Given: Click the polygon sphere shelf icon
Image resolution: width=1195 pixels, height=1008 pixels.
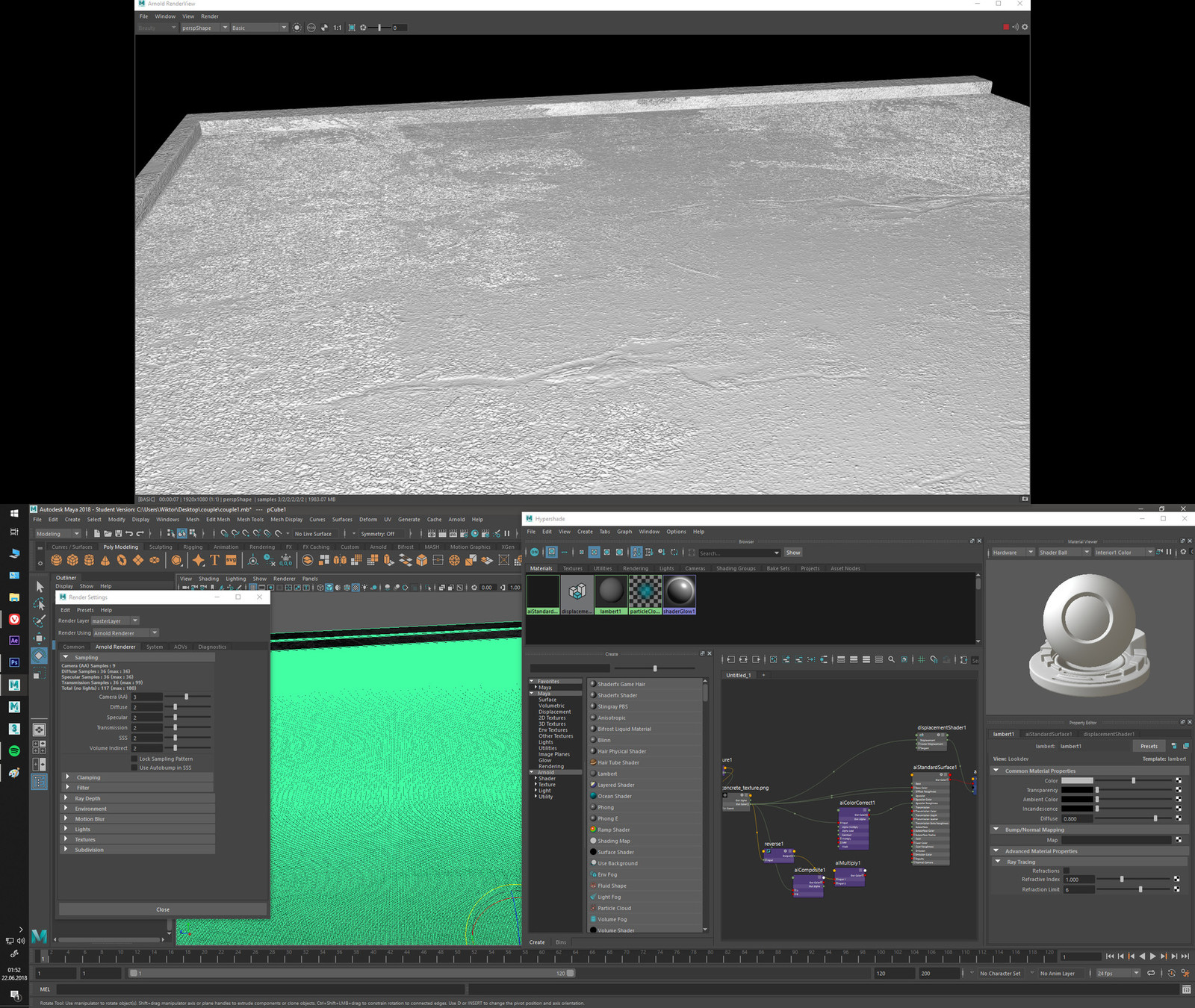Looking at the screenshot, I should click(57, 560).
